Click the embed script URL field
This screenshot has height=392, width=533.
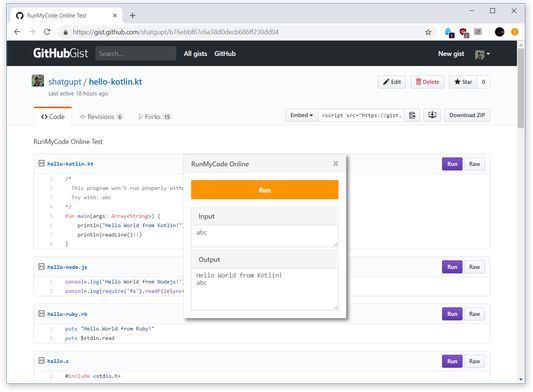(x=361, y=115)
